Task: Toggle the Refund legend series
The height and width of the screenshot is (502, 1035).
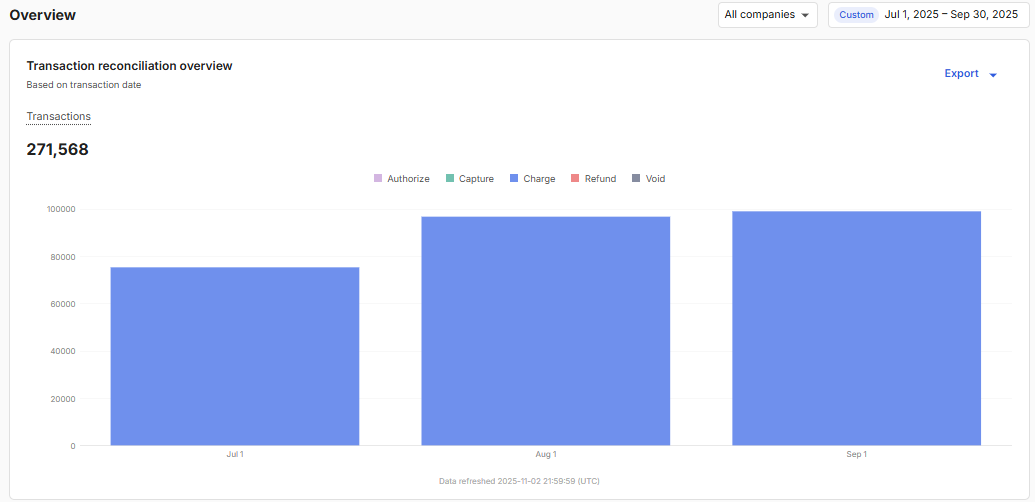Action: click(593, 179)
